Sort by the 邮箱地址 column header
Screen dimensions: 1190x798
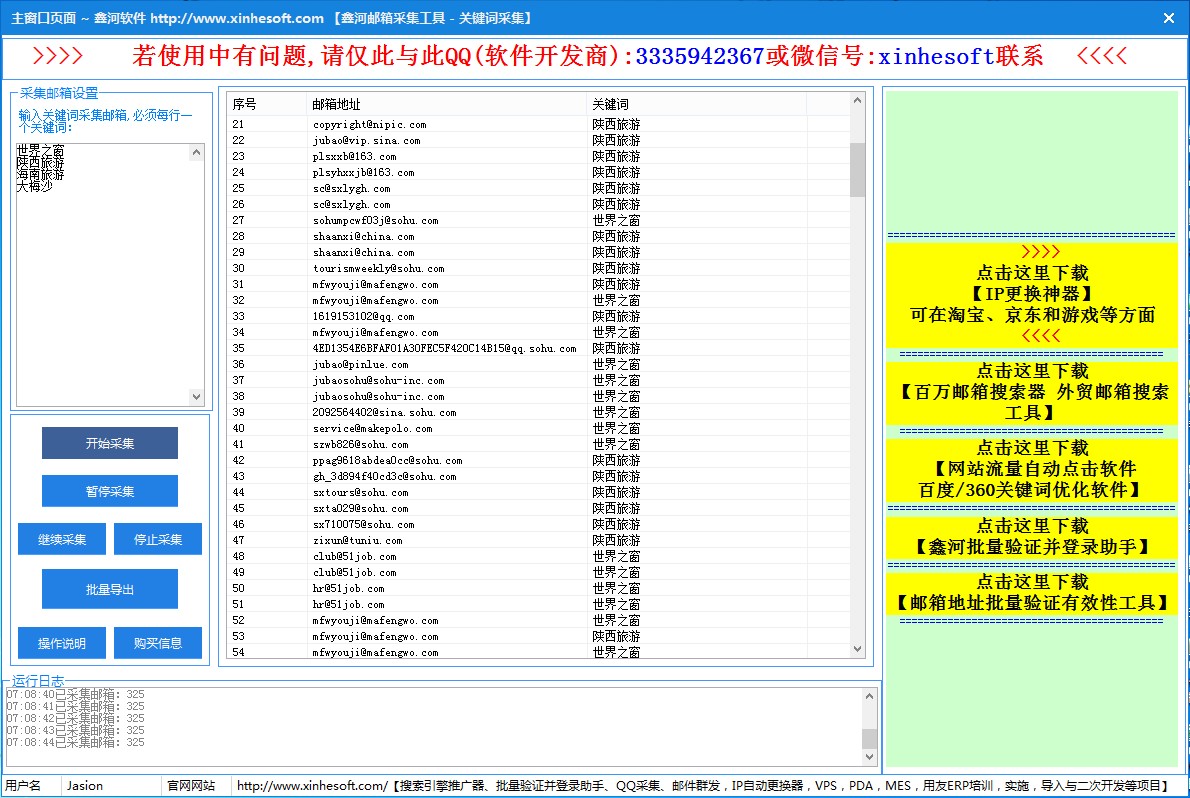coord(446,104)
